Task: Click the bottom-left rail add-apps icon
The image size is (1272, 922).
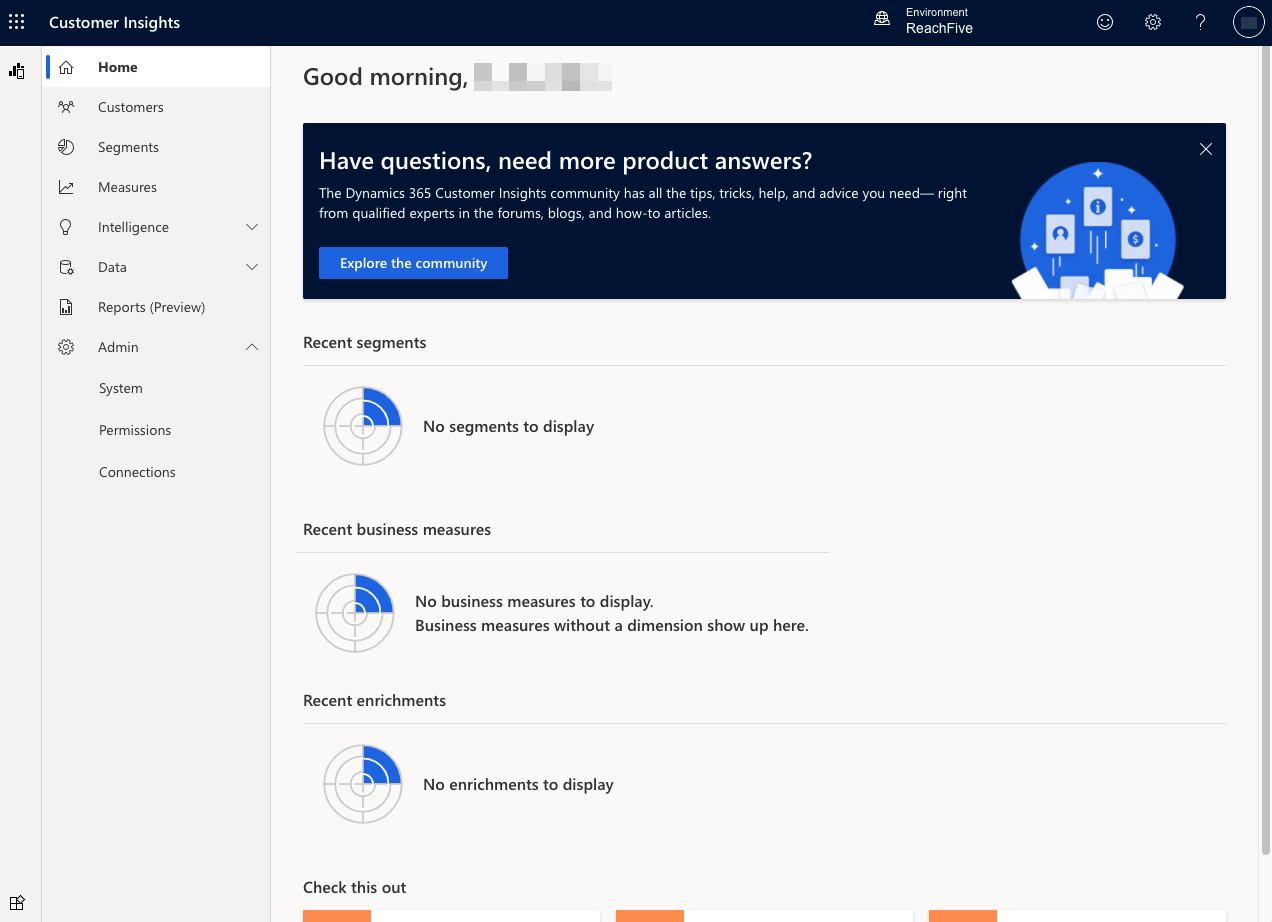Action: (16, 902)
